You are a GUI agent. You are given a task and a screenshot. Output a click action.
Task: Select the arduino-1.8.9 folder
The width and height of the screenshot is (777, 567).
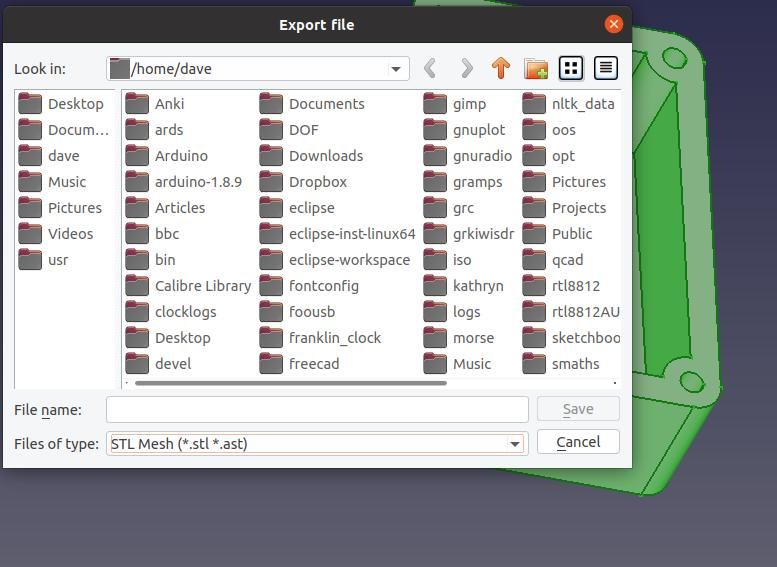183,182
